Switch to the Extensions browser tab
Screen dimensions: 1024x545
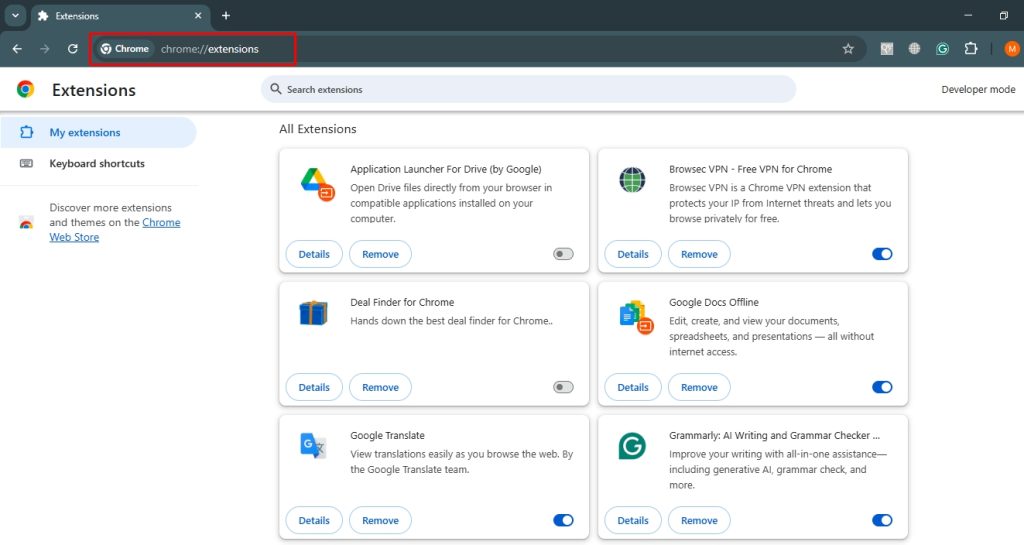coord(121,16)
